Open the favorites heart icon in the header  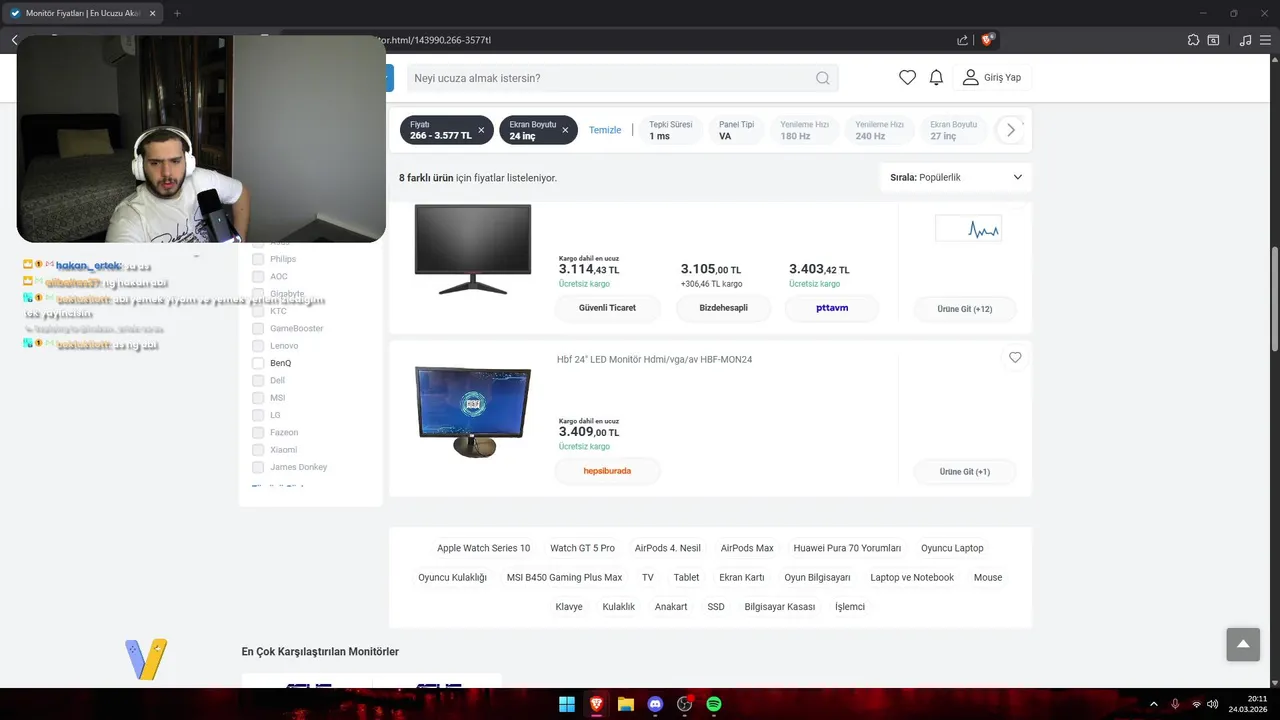click(x=907, y=78)
